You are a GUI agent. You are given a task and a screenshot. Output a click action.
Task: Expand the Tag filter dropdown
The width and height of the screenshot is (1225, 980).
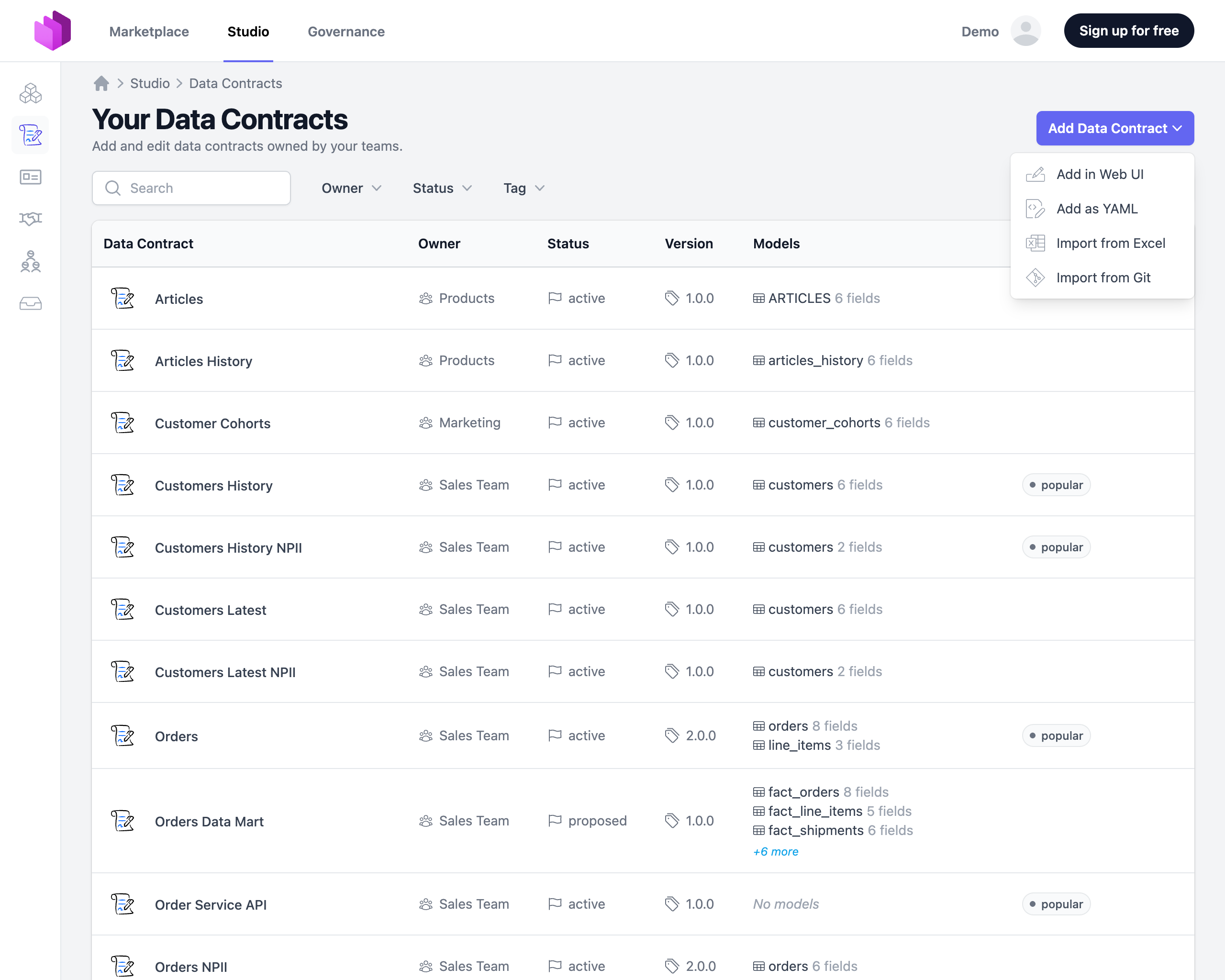point(523,188)
